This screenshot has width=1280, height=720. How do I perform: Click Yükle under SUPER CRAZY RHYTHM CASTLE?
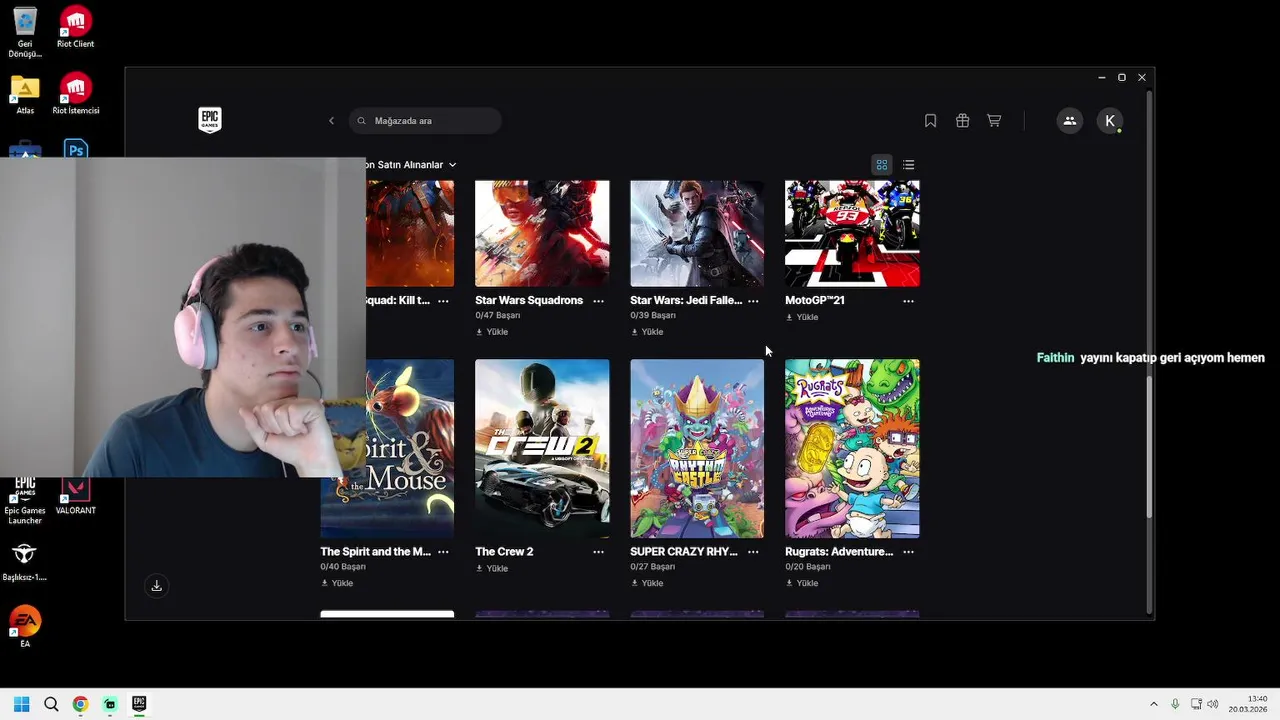click(x=647, y=583)
